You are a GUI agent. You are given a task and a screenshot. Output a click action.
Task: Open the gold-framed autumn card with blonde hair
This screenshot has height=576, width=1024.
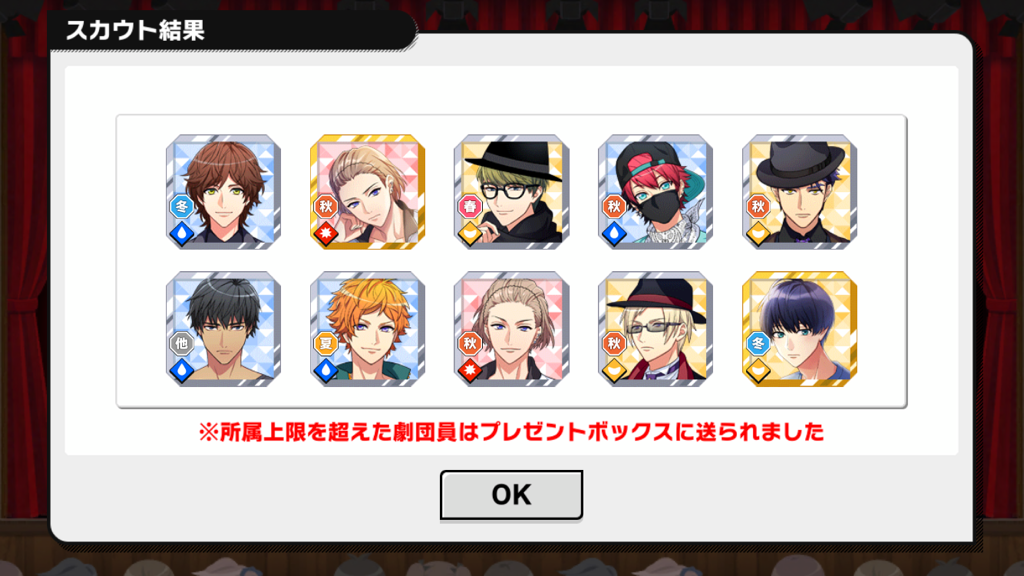pyautogui.click(x=368, y=192)
